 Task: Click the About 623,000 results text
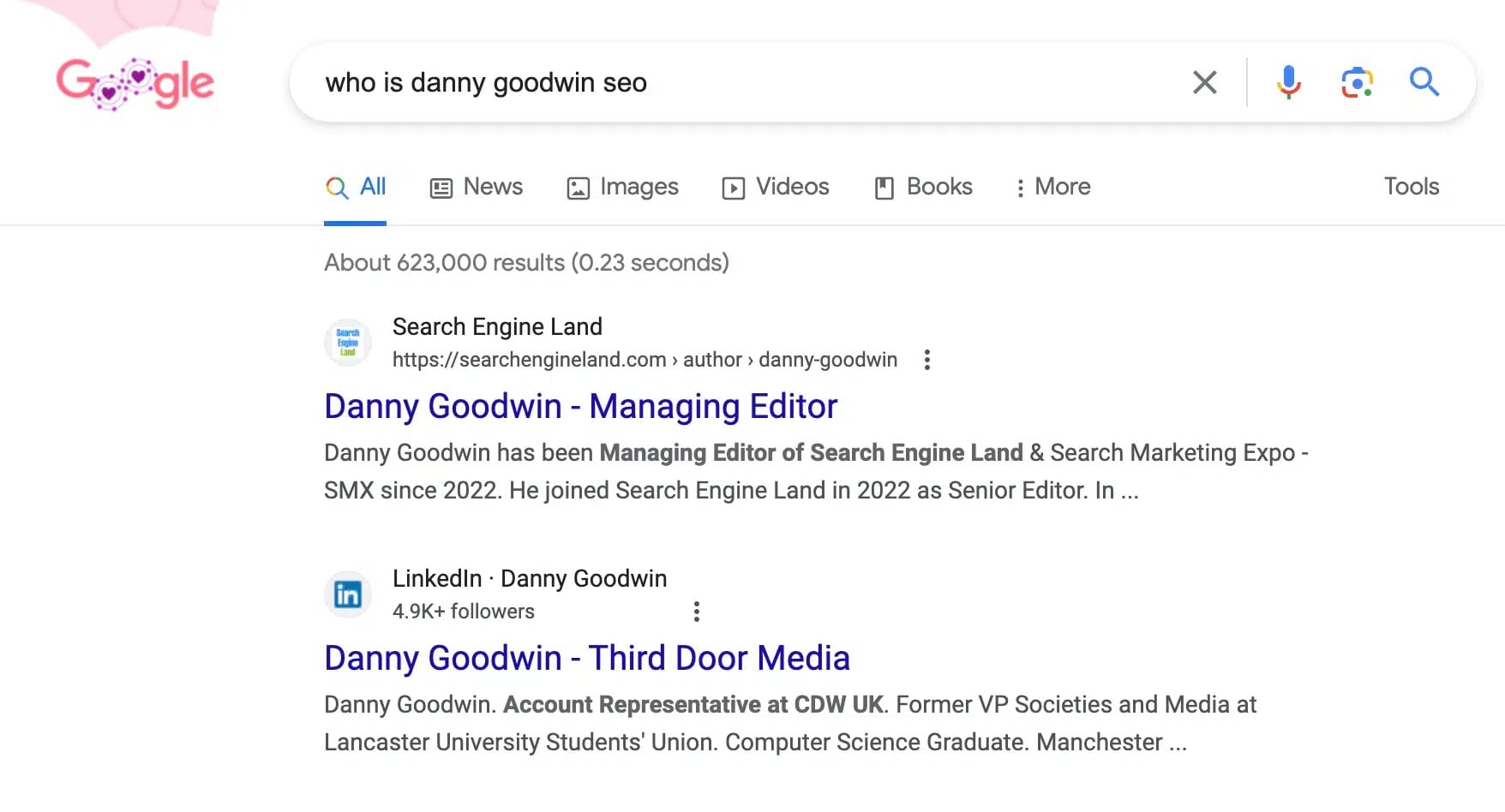526,262
